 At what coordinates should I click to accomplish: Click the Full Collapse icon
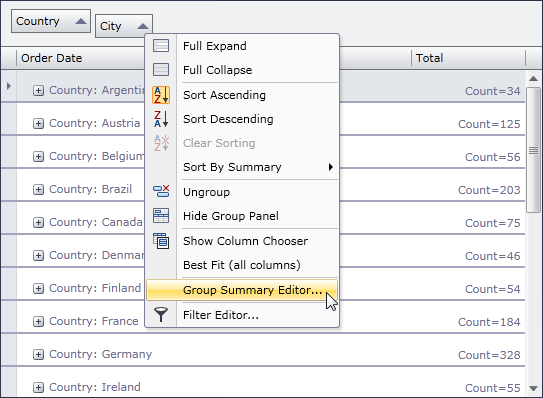[161, 70]
